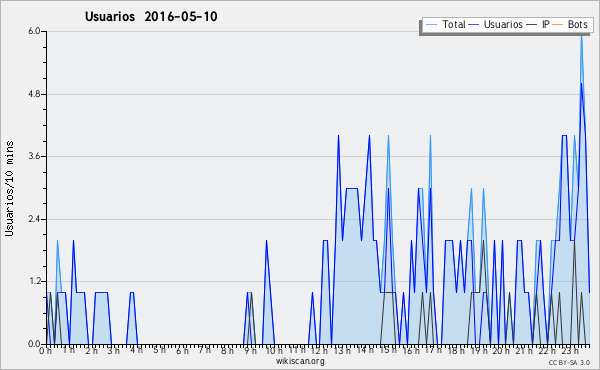
Task: Click the y-axis value 6.0
Action: [x=34, y=31]
